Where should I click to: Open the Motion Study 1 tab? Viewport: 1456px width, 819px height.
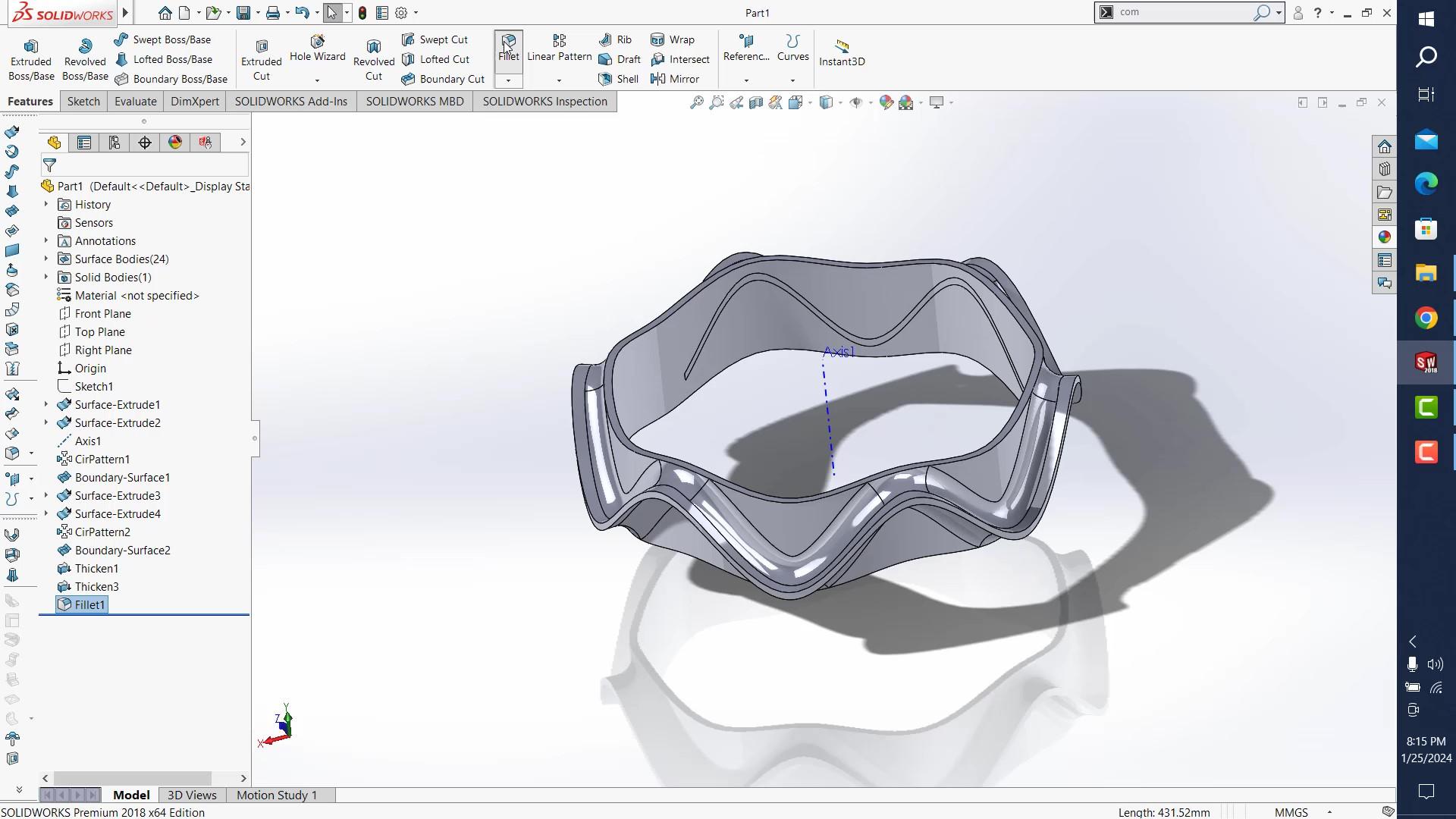pyautogui.click(x=276, y=795)
